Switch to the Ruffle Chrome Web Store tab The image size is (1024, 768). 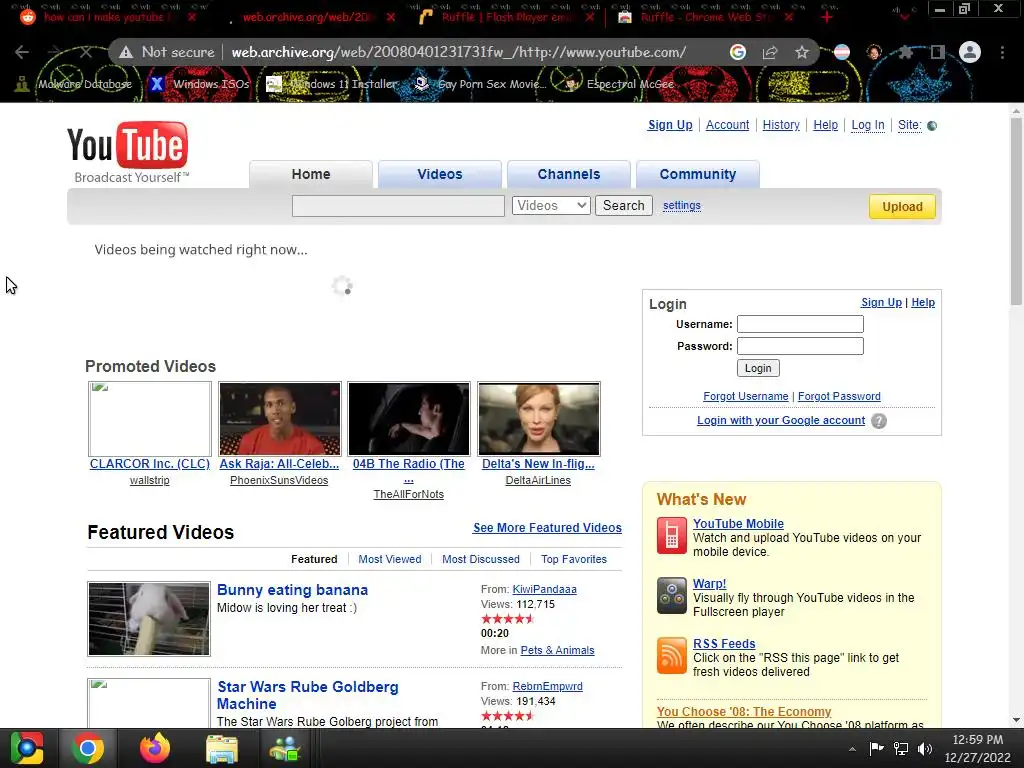pos(705,18)
